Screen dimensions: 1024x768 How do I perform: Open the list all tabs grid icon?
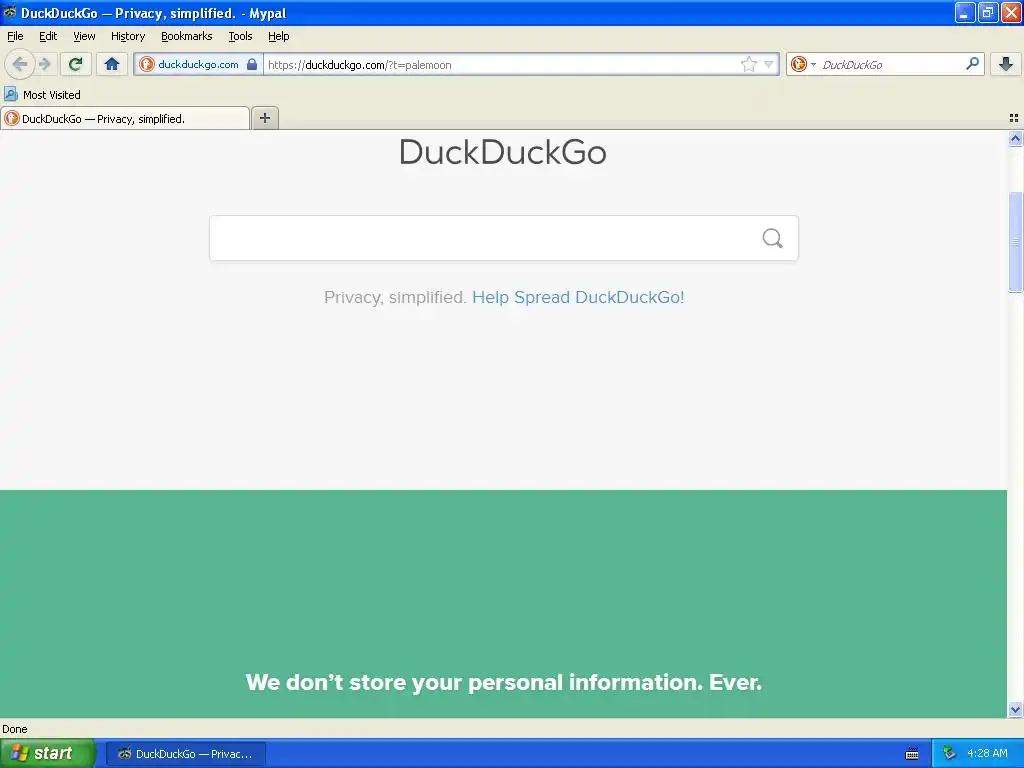[x=1014, y=118]
